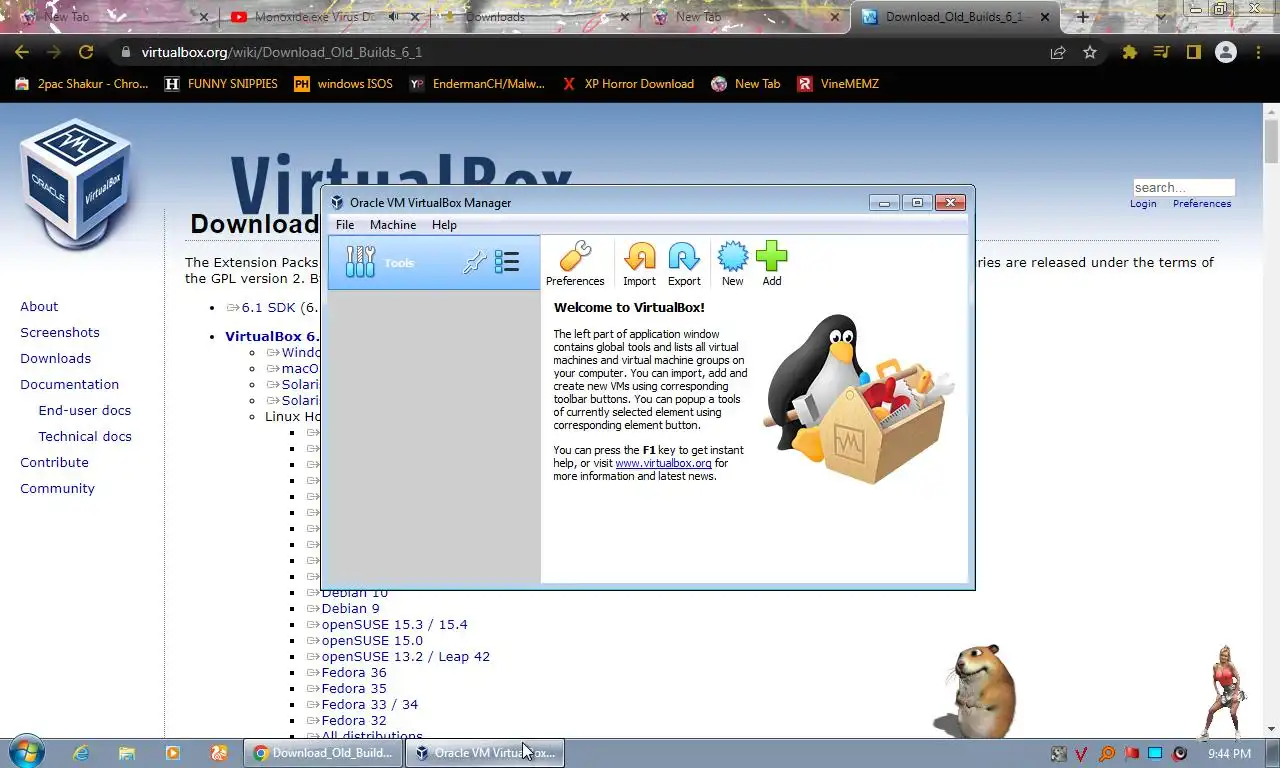
Task: Create a New virtual machine
Action: point(733,264)
